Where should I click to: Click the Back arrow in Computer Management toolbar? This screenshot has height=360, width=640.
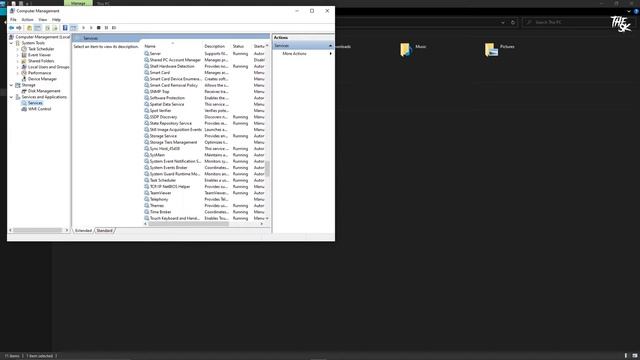(x=11, y=28)
